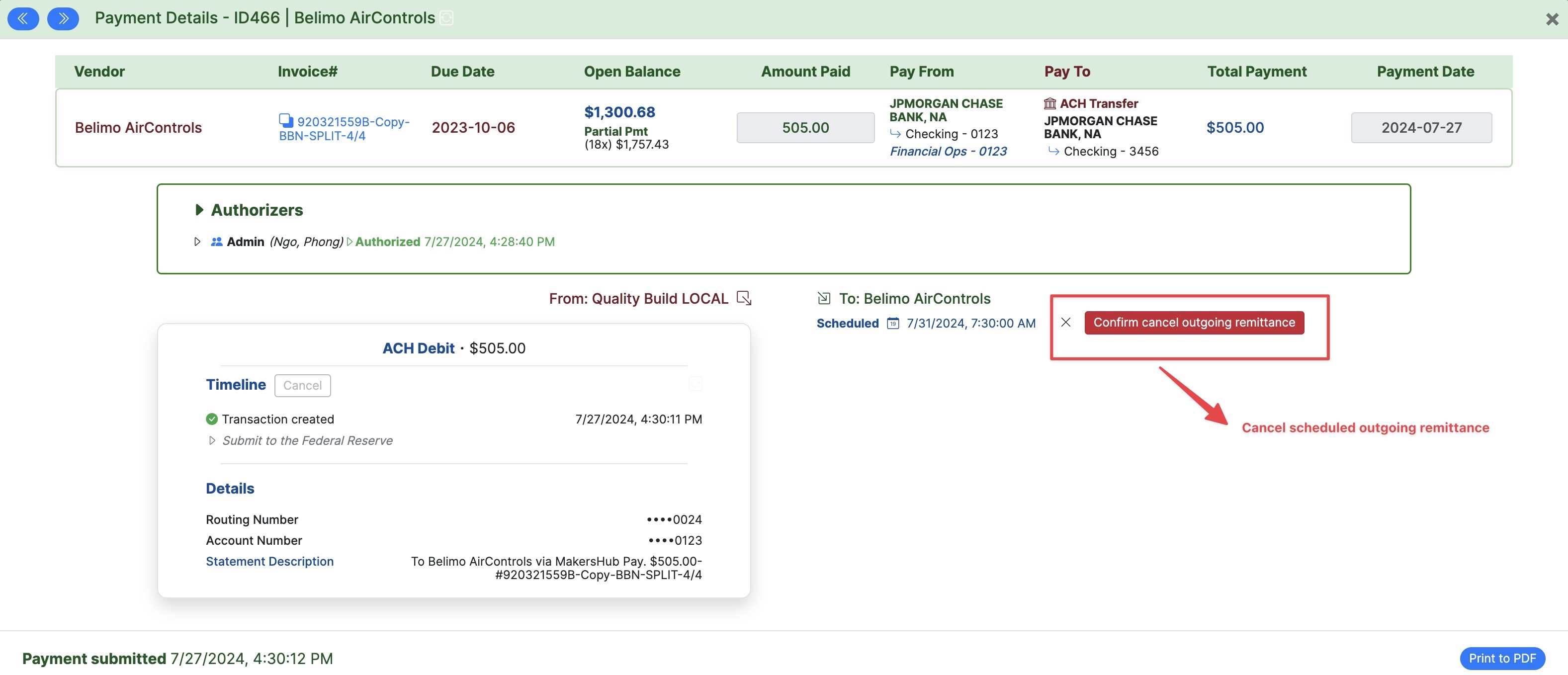Click the Cancel button beside Timeline

[303, 385]
